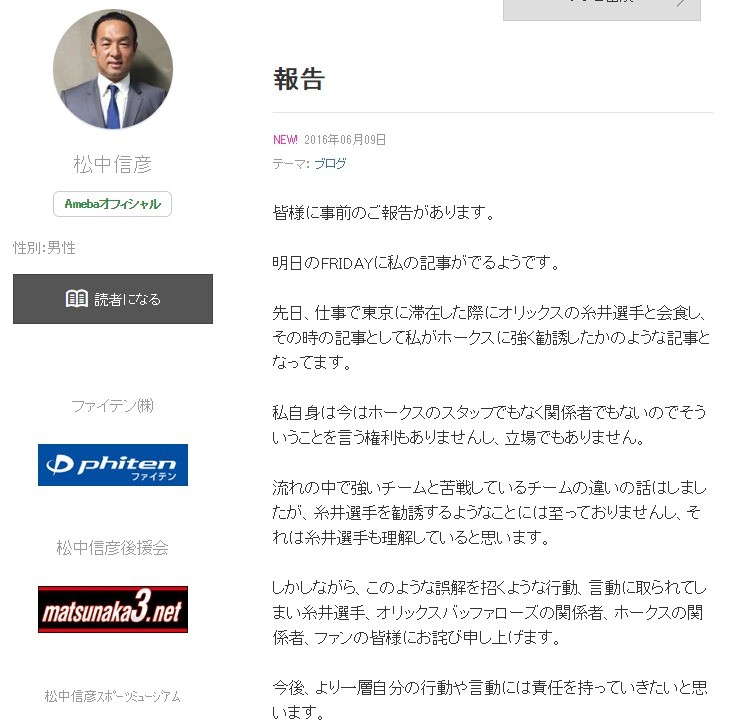Click the 読者になる button

click(x=113, y=299)
